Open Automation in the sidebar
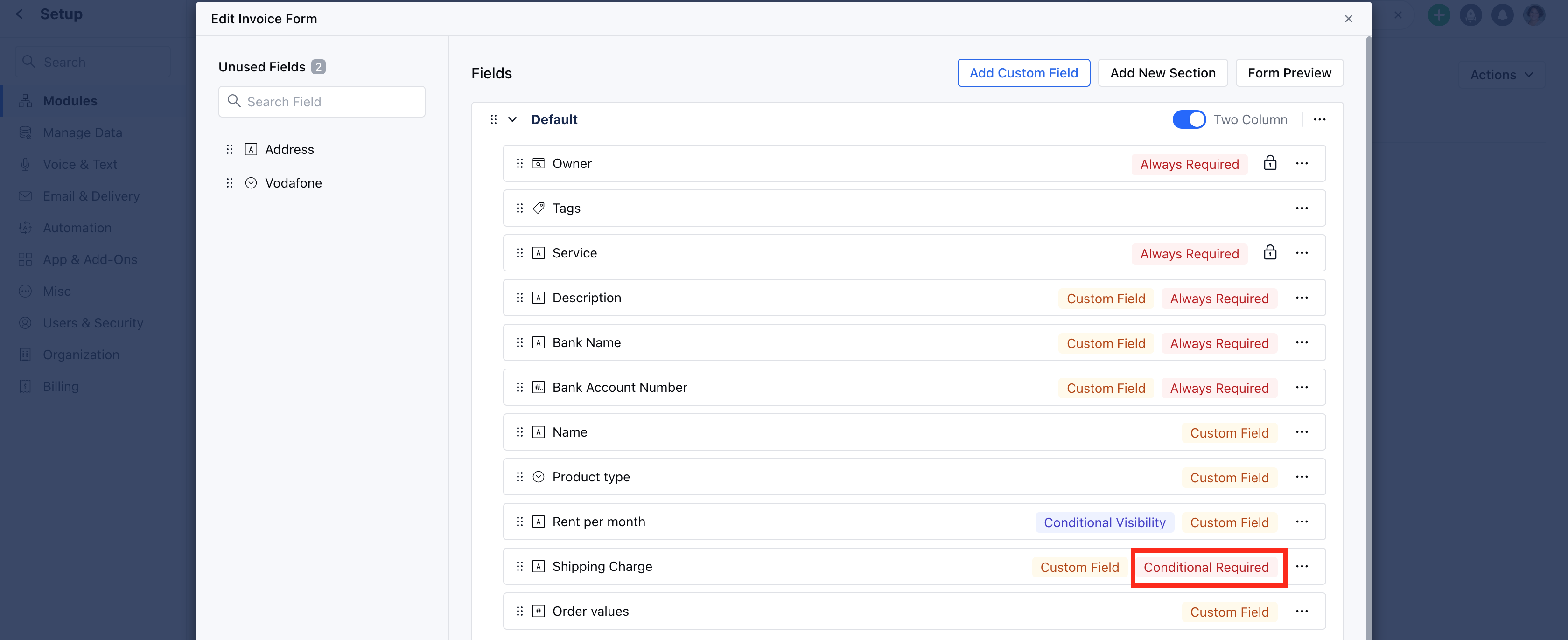 coord(77,228)
